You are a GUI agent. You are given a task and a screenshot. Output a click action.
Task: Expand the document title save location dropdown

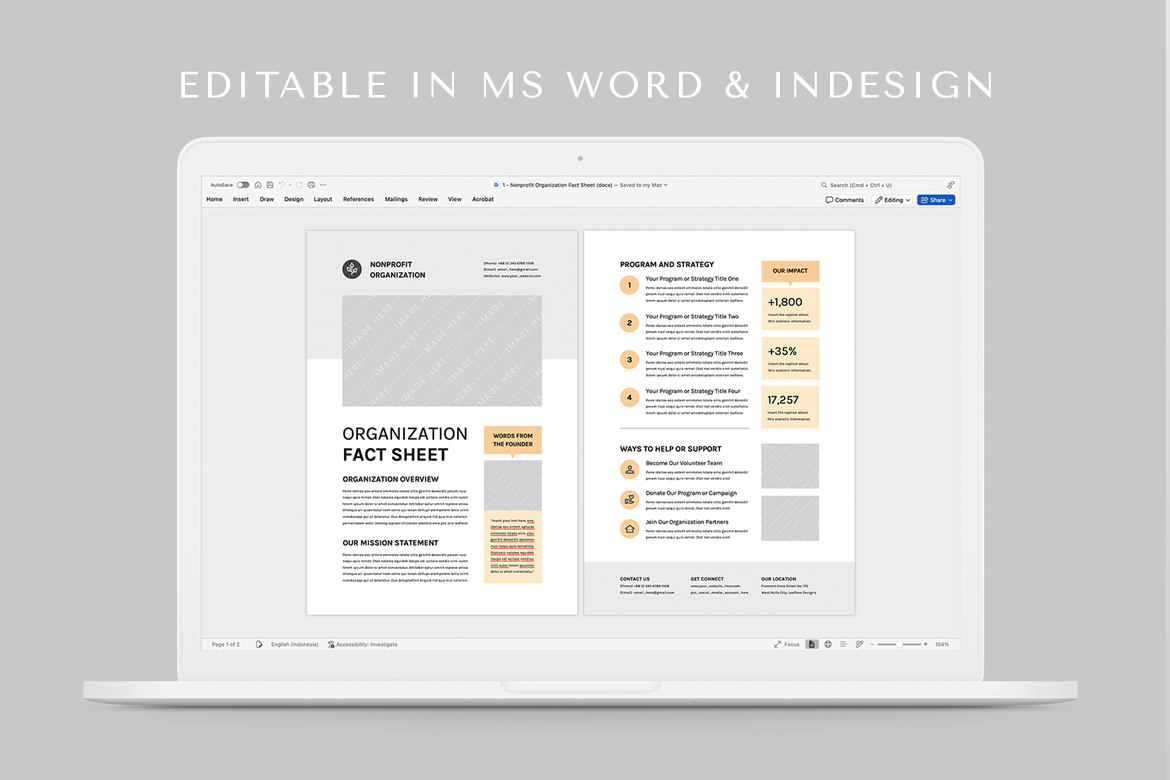point(665,185)
